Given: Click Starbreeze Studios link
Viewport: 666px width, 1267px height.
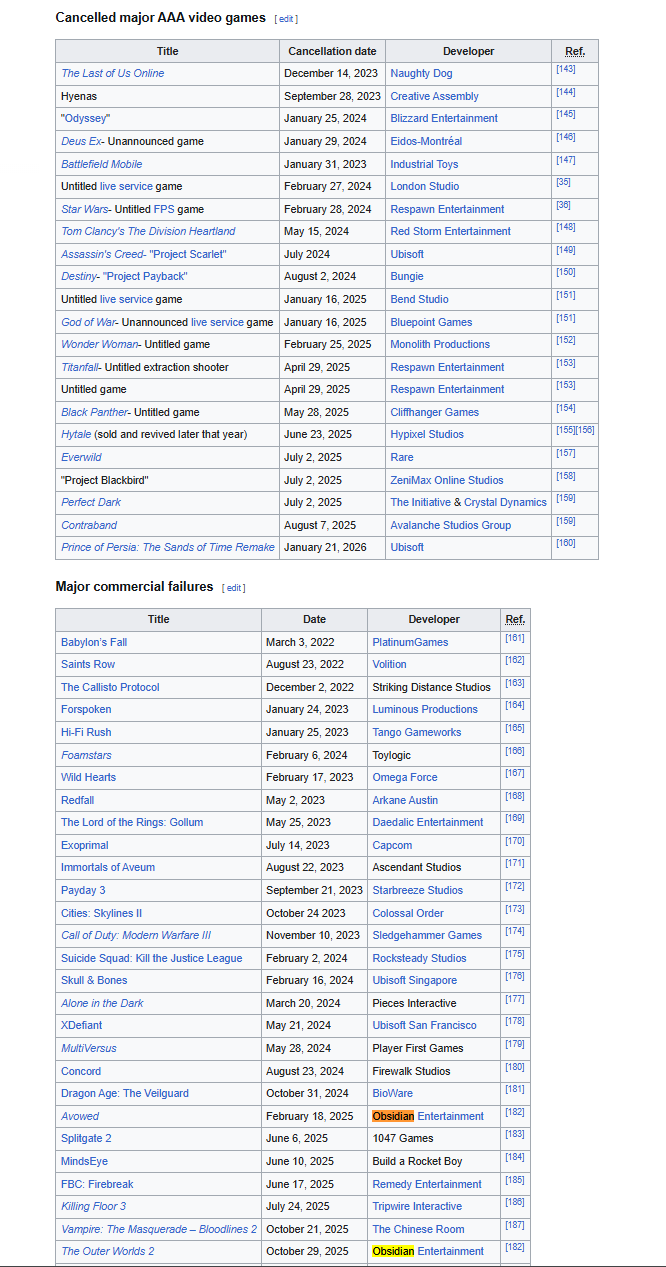Looking at the screenshot, I should tap(417, 890).
